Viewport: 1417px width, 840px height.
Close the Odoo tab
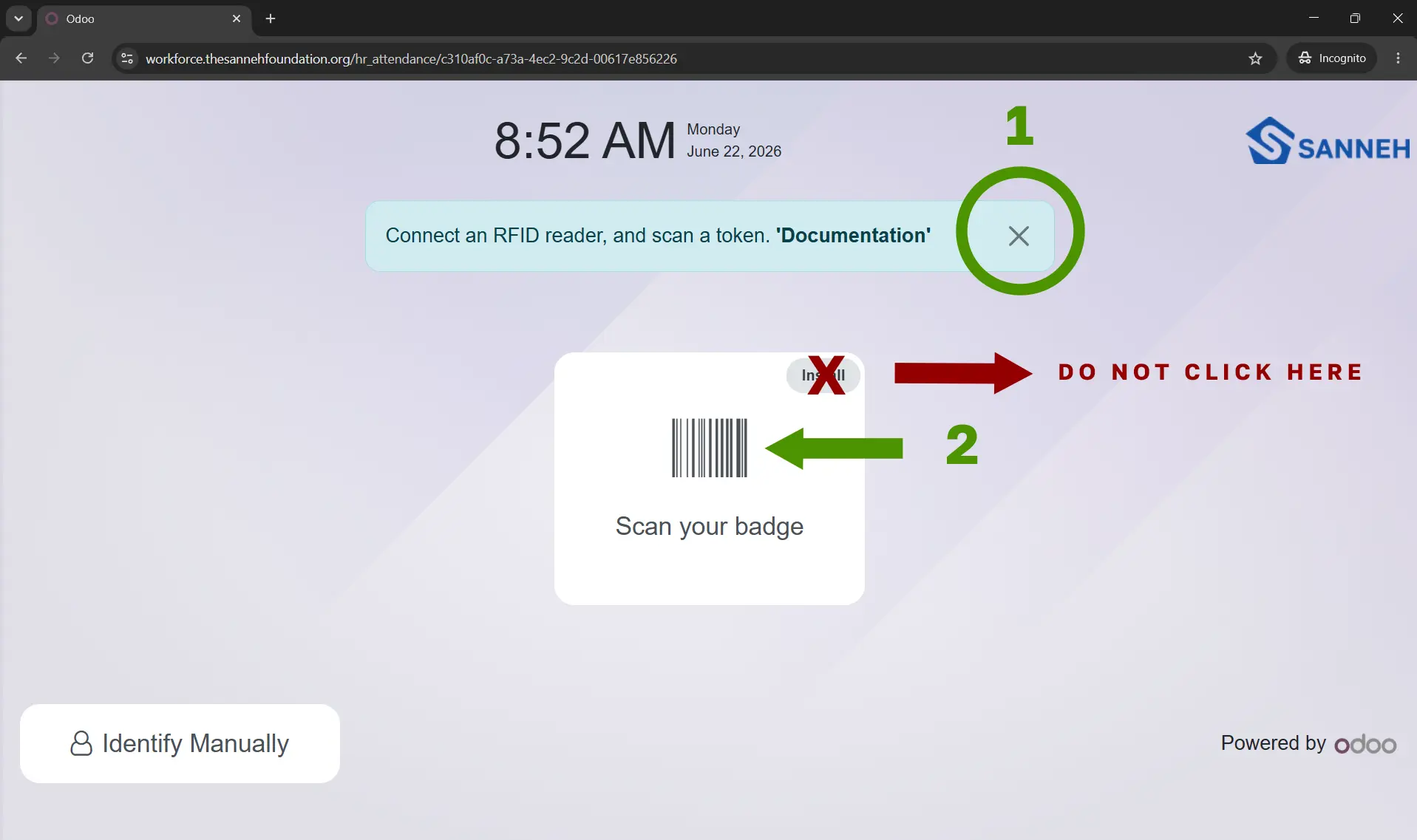237,18
